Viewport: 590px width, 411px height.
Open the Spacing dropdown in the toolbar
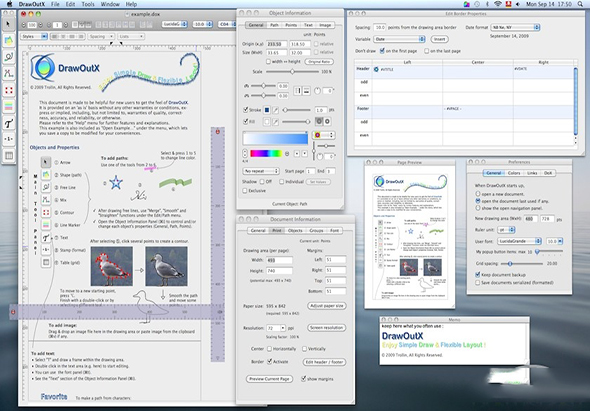click(101, 37)
